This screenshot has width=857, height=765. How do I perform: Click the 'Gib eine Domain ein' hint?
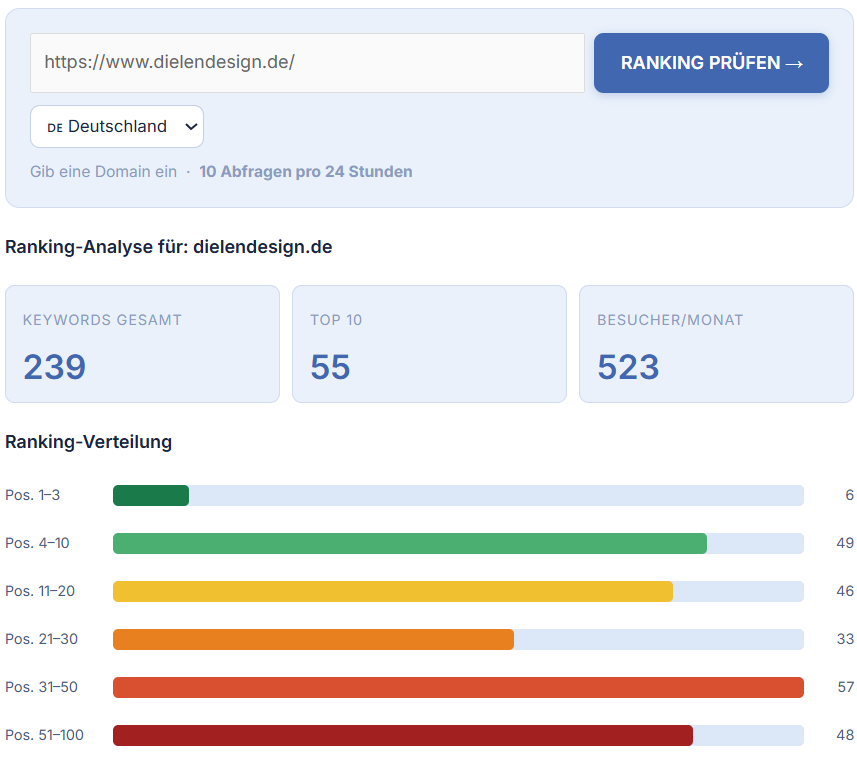point(103,172)
